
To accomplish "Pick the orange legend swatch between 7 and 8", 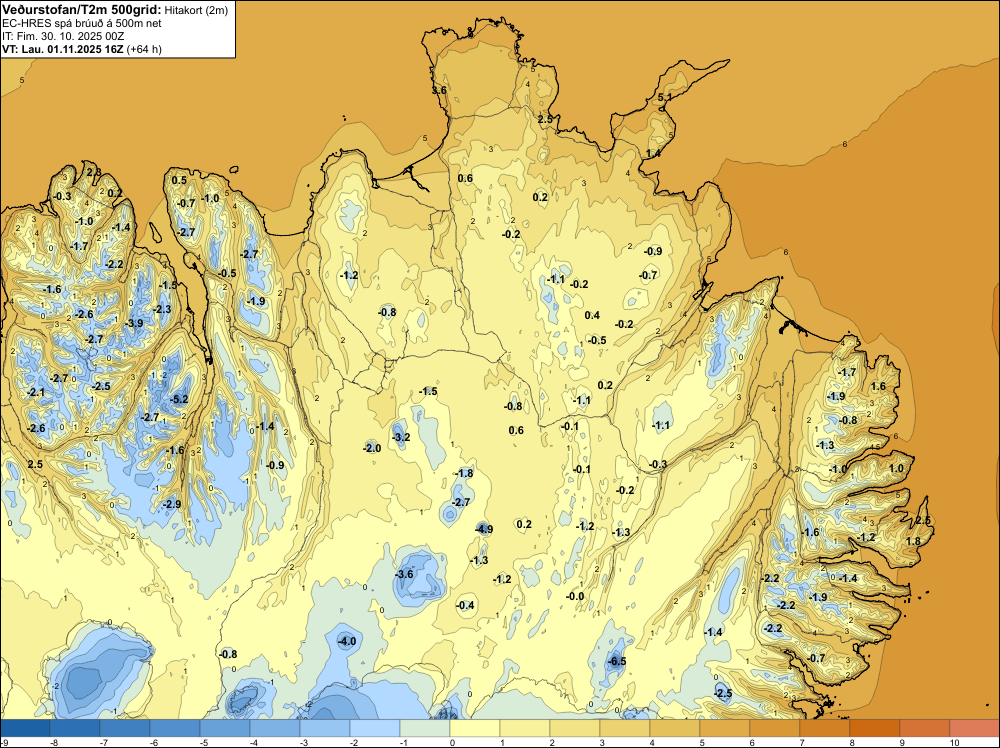I will point(825,728).
